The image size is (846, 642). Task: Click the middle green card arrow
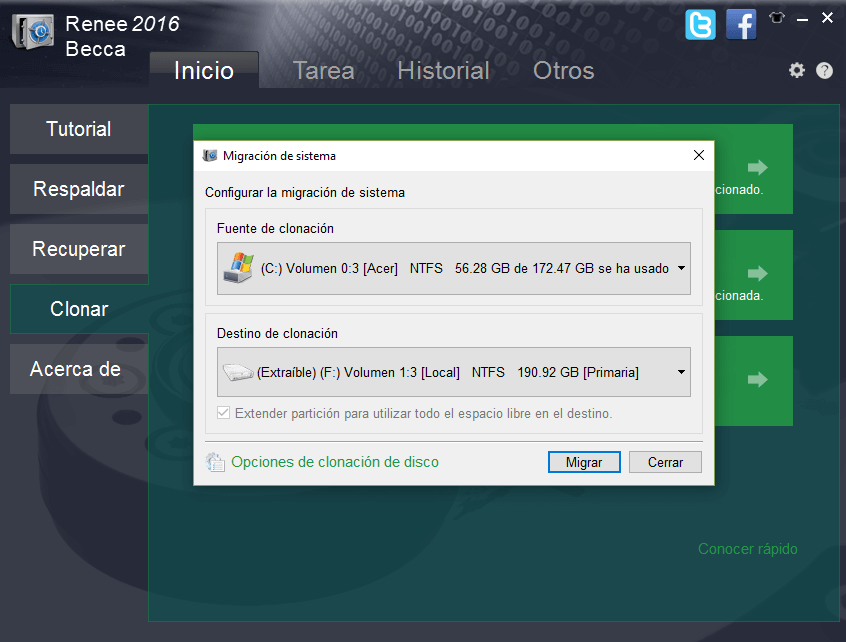click(x=758, y=274)
